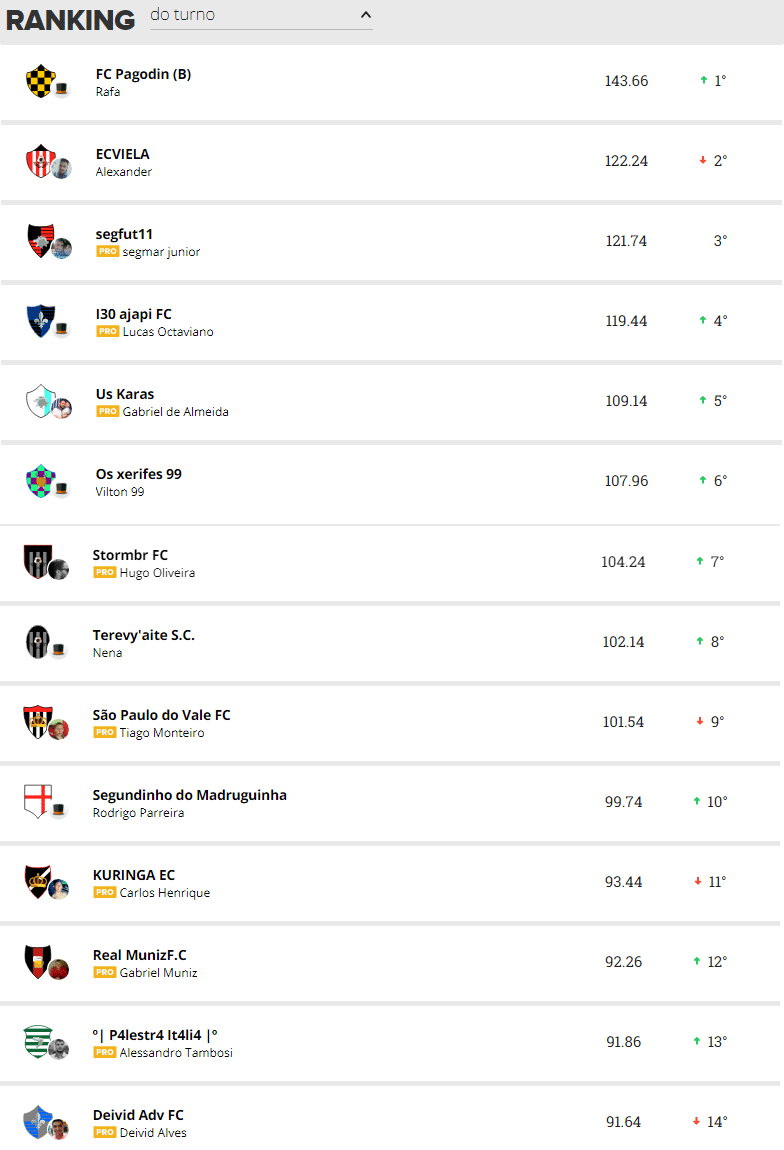This screenshot has height=1150, width=784.
Task: Click Us Karas team name
Action: 125,394
